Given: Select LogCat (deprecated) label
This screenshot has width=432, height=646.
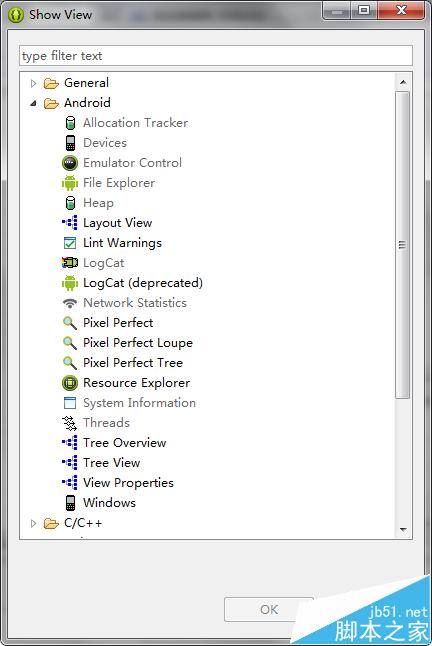Looking at the screenshot, I should click(x=143, y=283).
